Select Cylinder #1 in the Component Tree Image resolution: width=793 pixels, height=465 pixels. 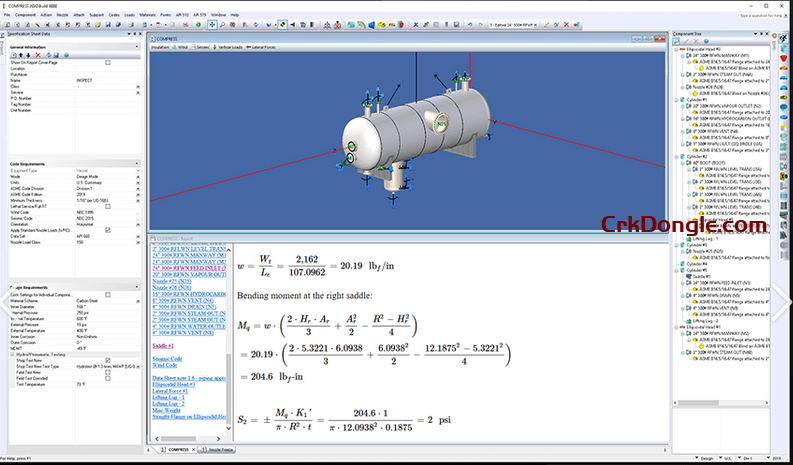tap(697, 100)
